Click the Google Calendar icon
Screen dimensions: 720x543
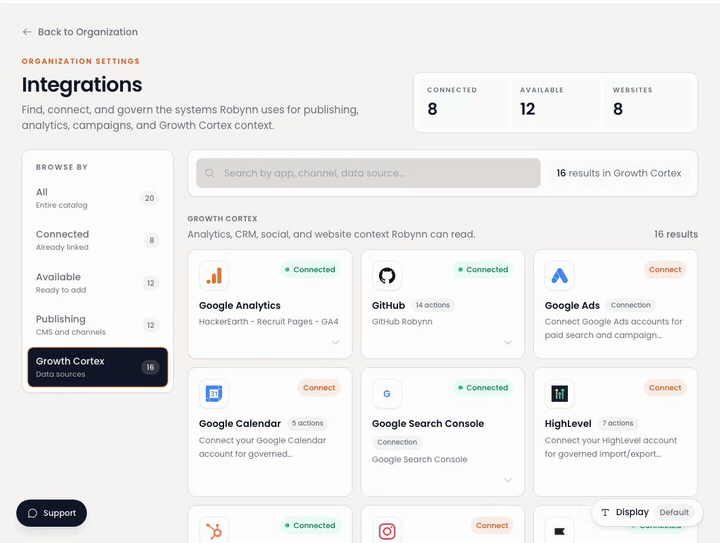pos(214,394)
